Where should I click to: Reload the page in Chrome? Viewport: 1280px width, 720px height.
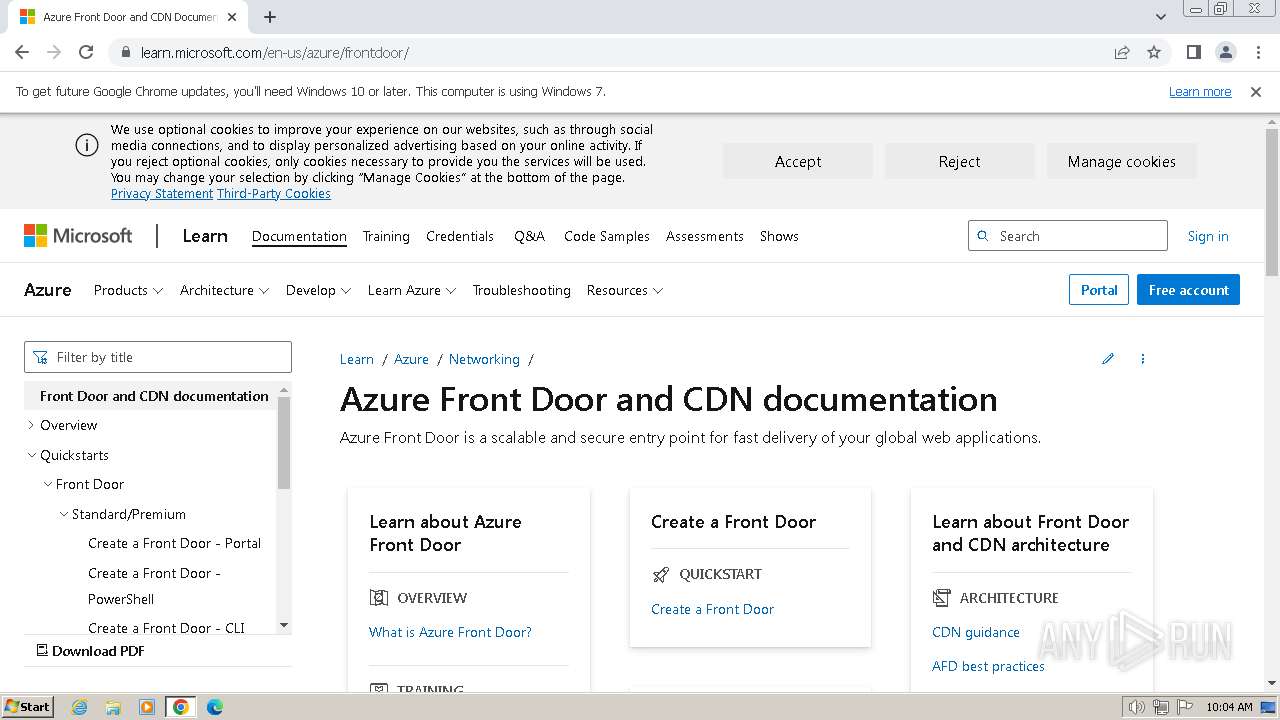86,52
